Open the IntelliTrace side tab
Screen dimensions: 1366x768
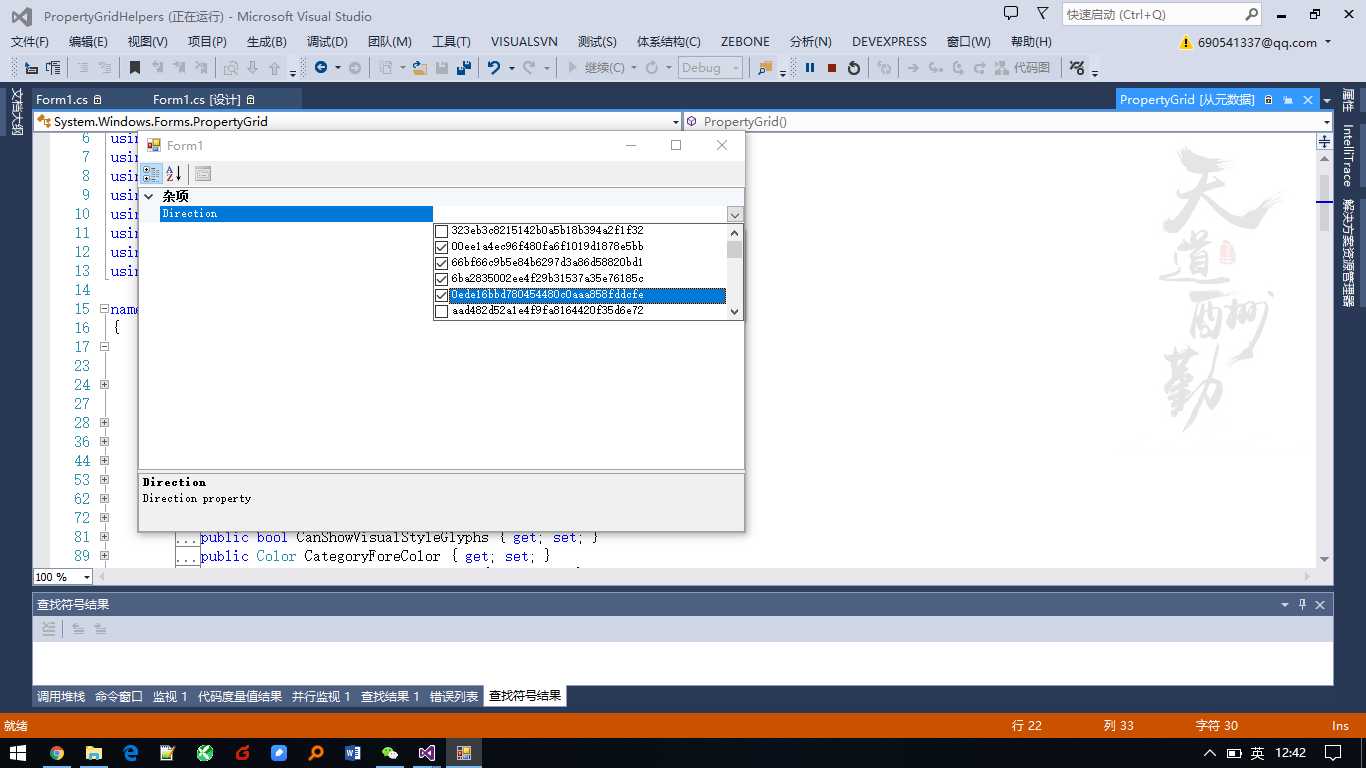coord(1348,155)
